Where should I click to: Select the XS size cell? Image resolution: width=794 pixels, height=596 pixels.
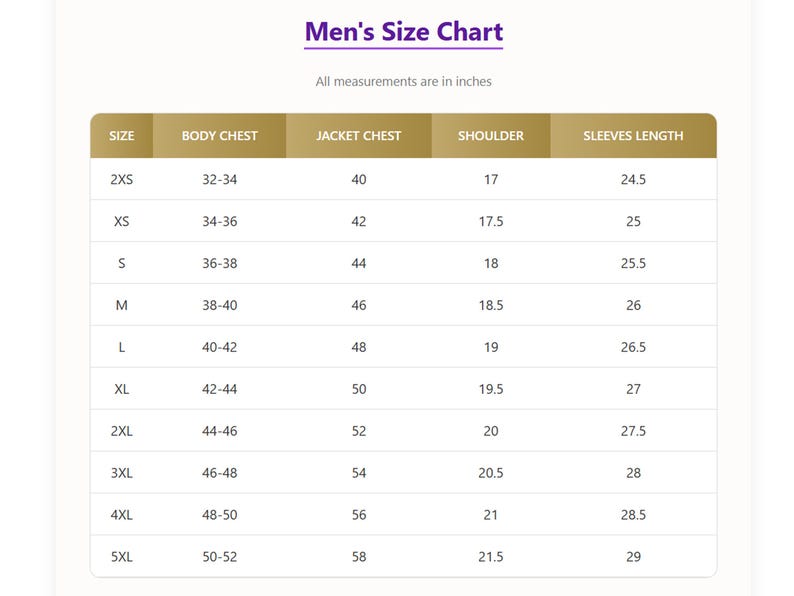(x=122, y=221)
